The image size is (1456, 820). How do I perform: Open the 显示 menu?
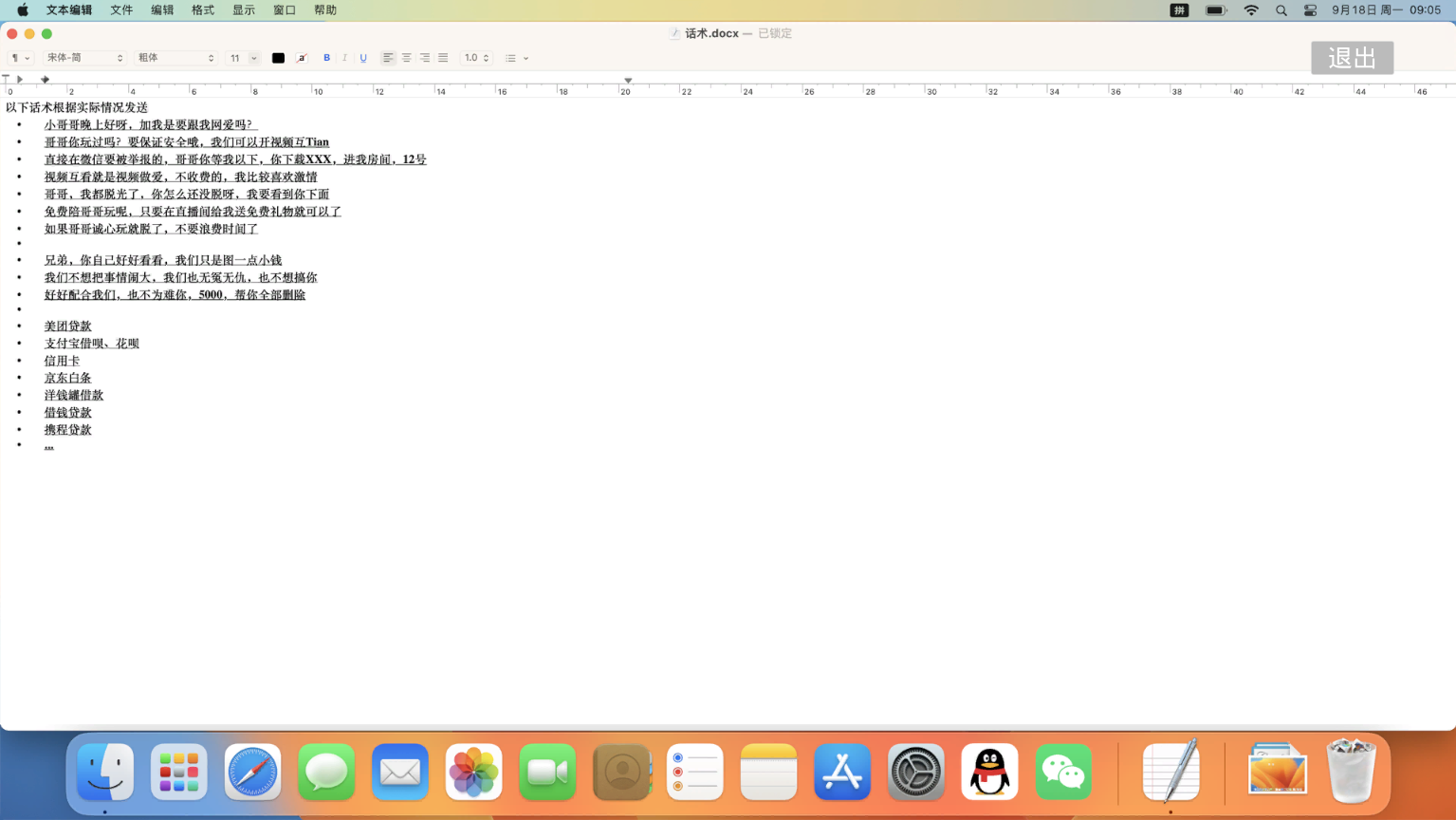click(244, 10)
